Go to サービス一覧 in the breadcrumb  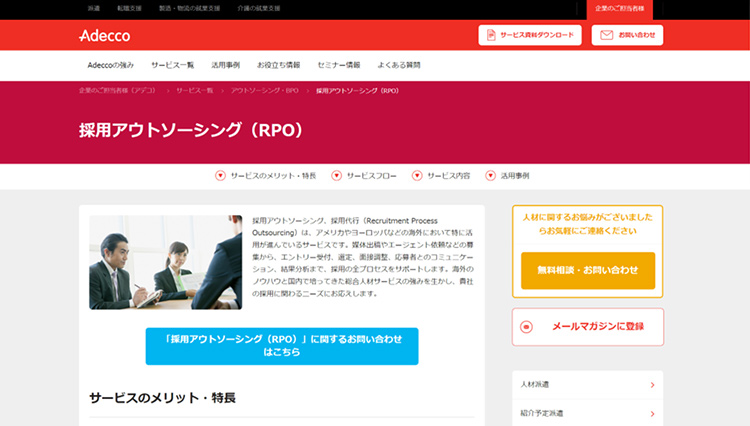pos(194,91)
